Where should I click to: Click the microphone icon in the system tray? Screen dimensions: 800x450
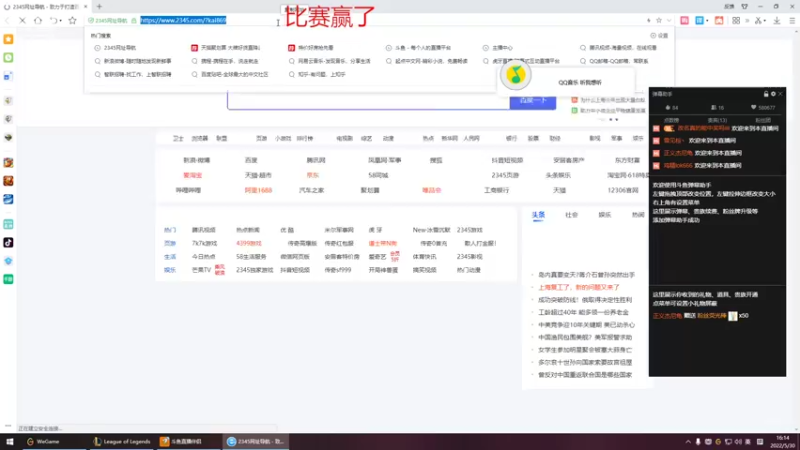point(697,442)
